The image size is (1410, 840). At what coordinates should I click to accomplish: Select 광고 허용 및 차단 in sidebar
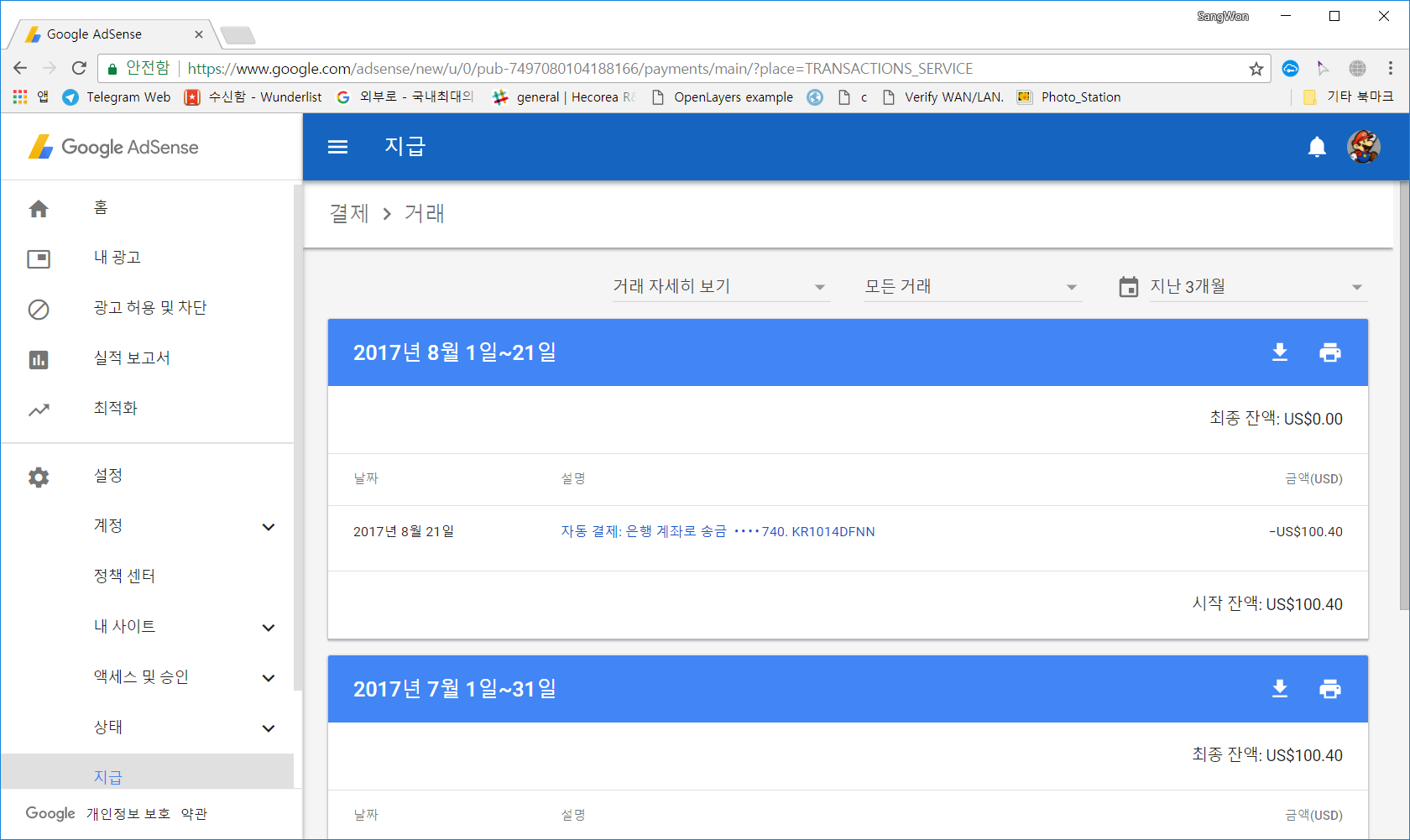coord(149,308)
